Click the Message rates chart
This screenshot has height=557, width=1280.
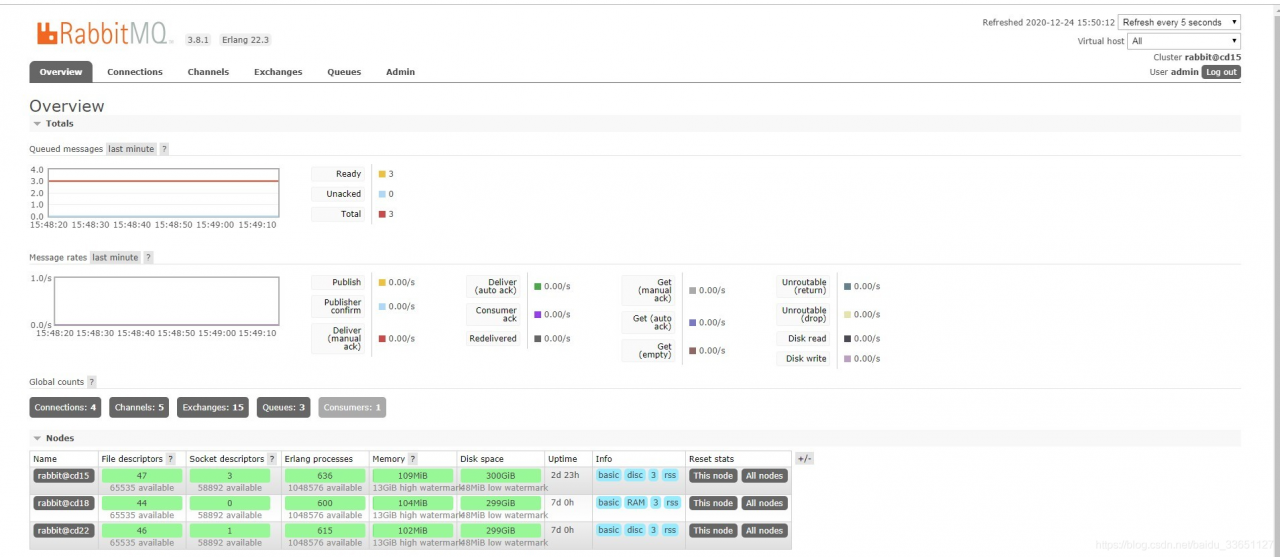click(166, 301)
